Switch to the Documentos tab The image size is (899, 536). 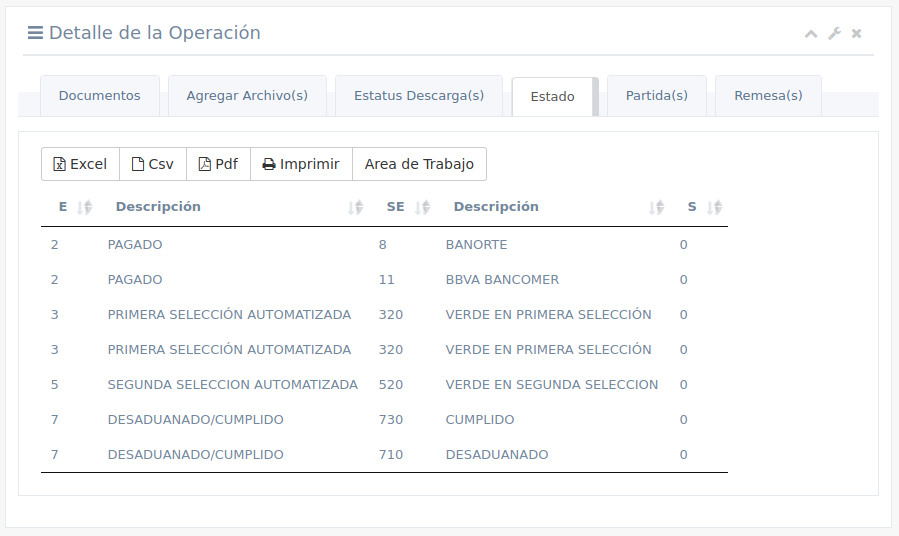pyautogui.click(x=99, y=96)
